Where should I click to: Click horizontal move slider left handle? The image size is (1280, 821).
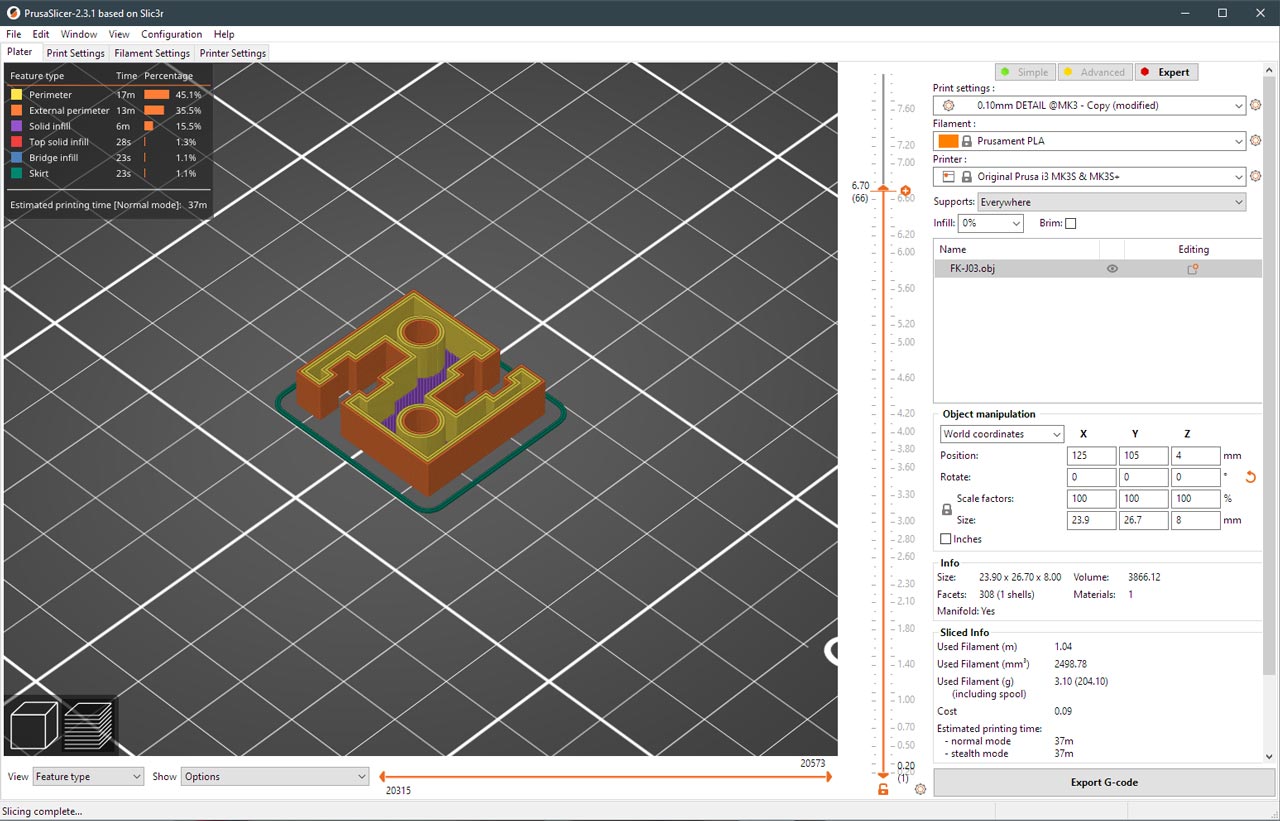pos(384,777)
